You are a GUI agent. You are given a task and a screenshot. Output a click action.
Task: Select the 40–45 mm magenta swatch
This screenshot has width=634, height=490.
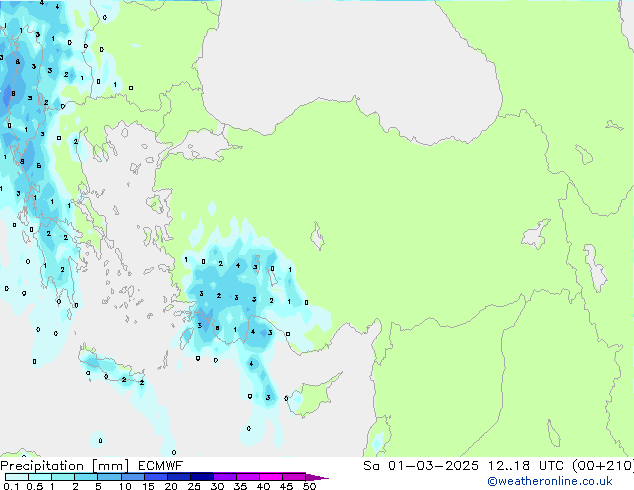coord(271,477)
